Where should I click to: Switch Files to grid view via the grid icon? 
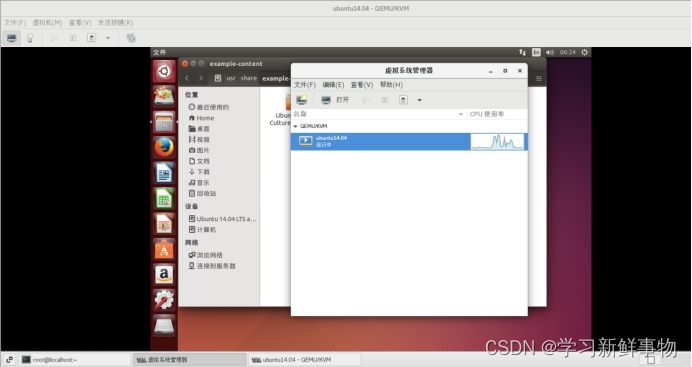point(539,79)
